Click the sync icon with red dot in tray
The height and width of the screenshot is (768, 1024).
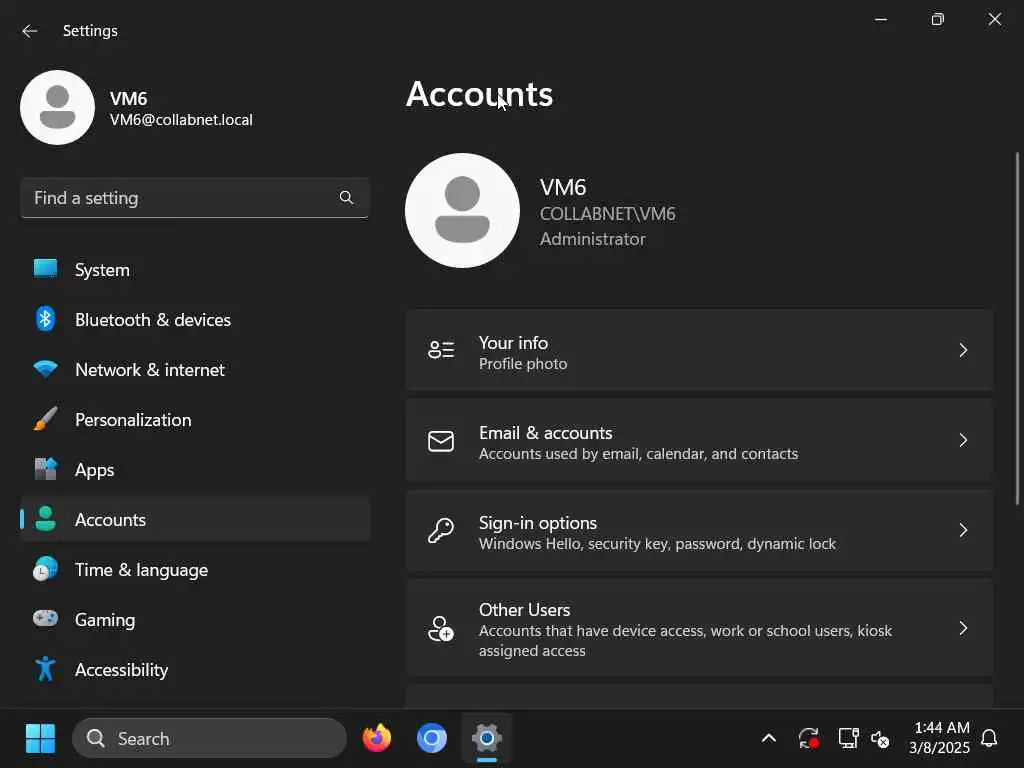[x=809, y=739]
